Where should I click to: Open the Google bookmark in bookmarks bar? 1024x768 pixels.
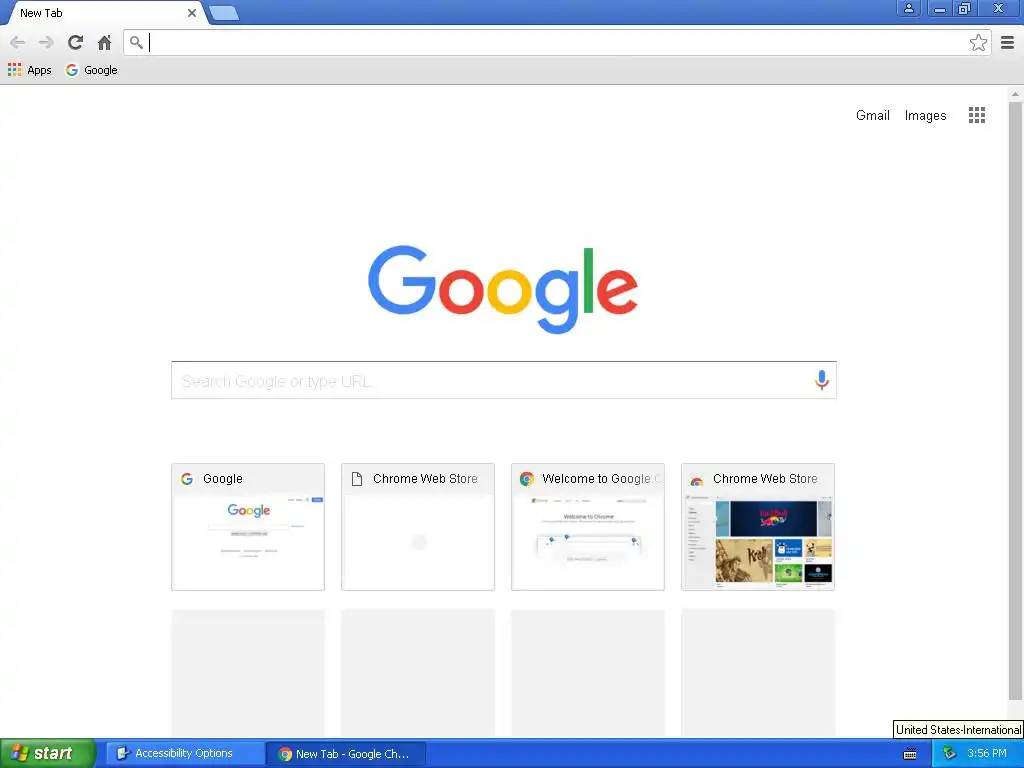pyautogui.click(x=91, y=70)
